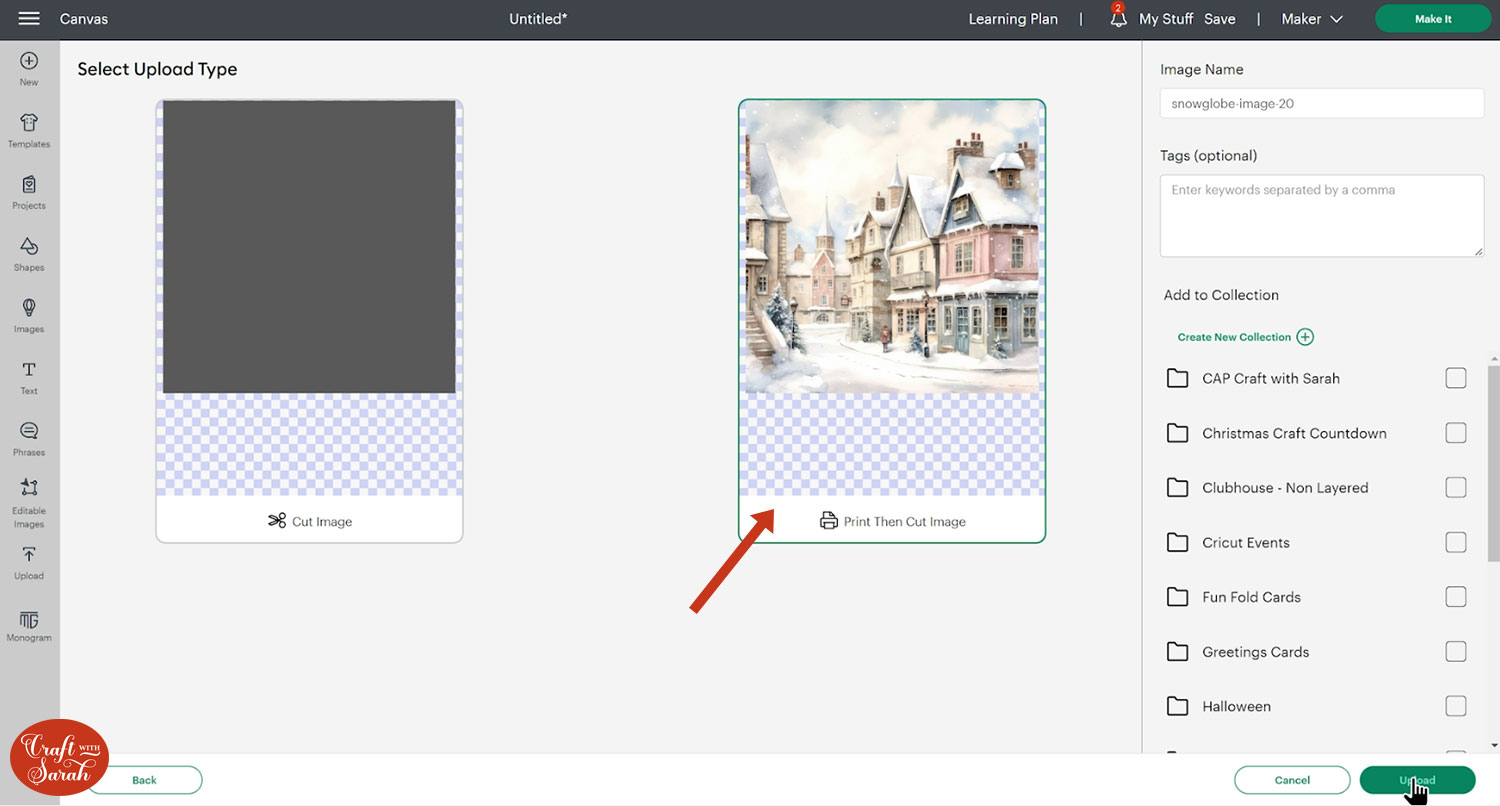Expand the Maker machine dropdown
1500x806 pixels.
tap(1312, 19)
